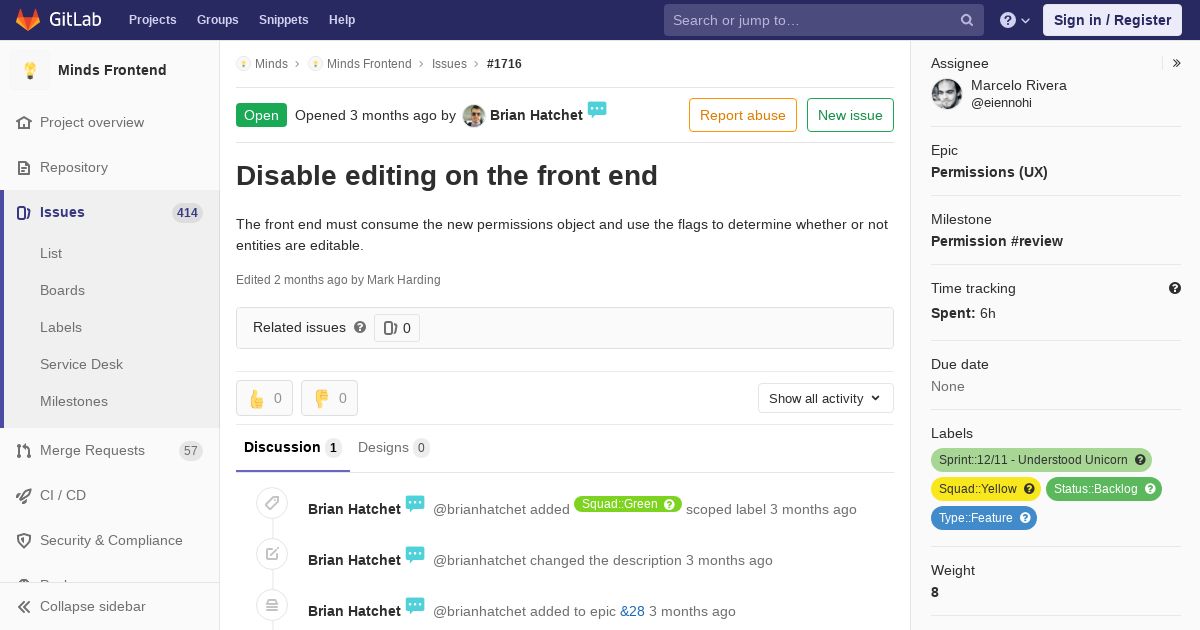Click Project overview home icon
The width and height of the screenshot is (1200, 630).
(x=24, y=122)
